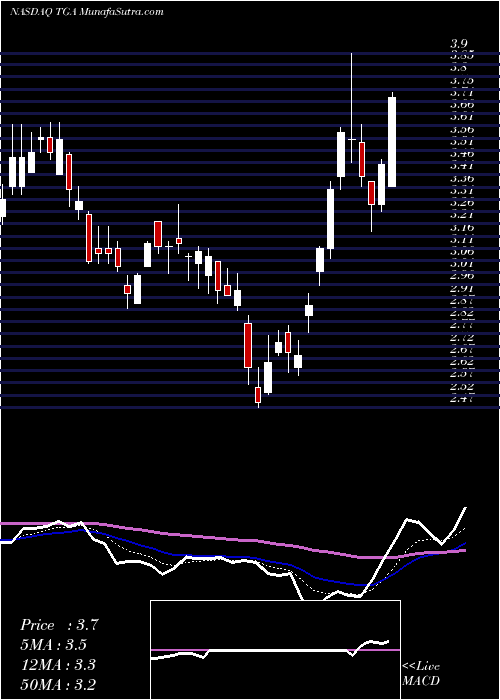Click the '50MA : 3.2' value

coord(58,684)
